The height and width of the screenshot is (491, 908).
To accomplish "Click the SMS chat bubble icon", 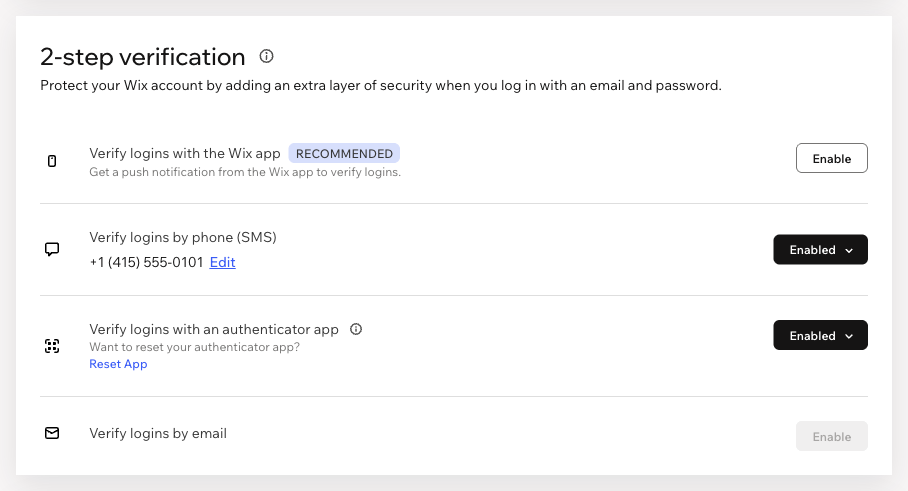I will pyautogui.click(x=52, y=250).
